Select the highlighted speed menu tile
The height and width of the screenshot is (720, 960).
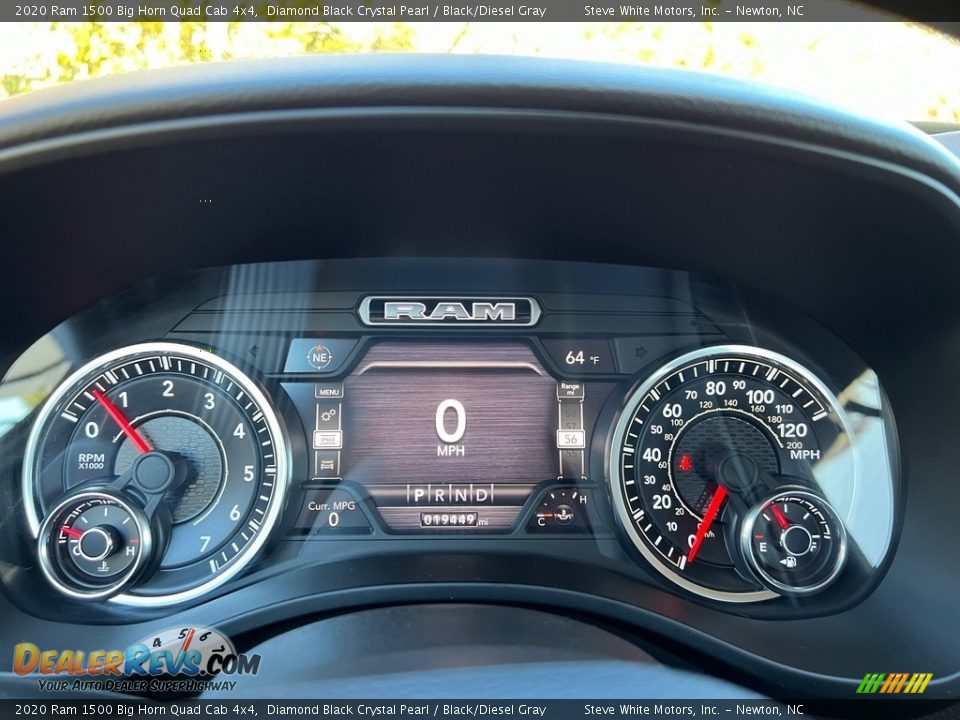click(x=328, y=440)
